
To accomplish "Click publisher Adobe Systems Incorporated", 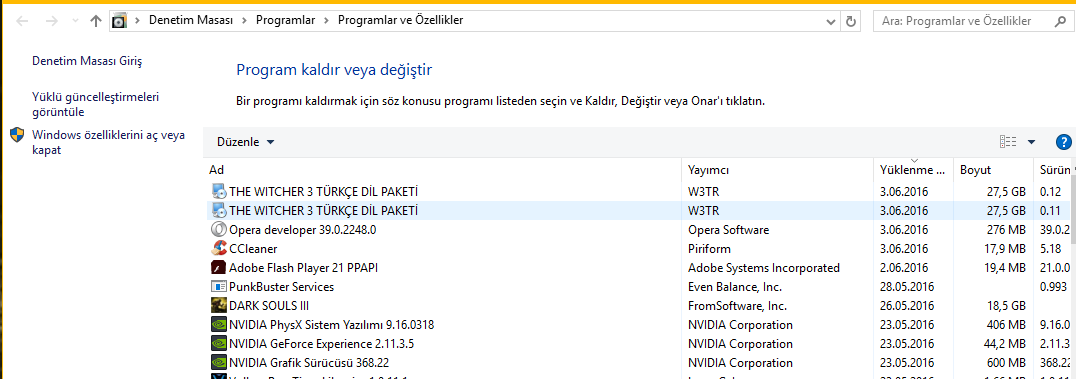I will (764, 267).
